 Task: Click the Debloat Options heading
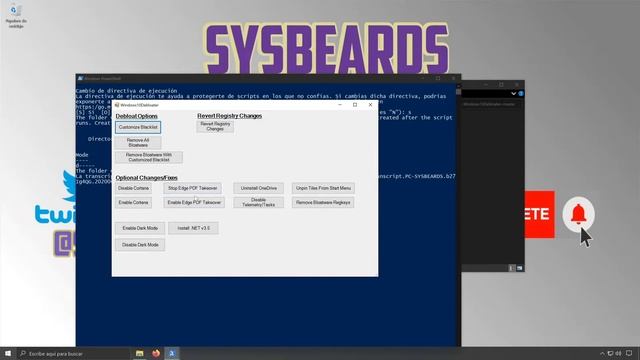136,116
